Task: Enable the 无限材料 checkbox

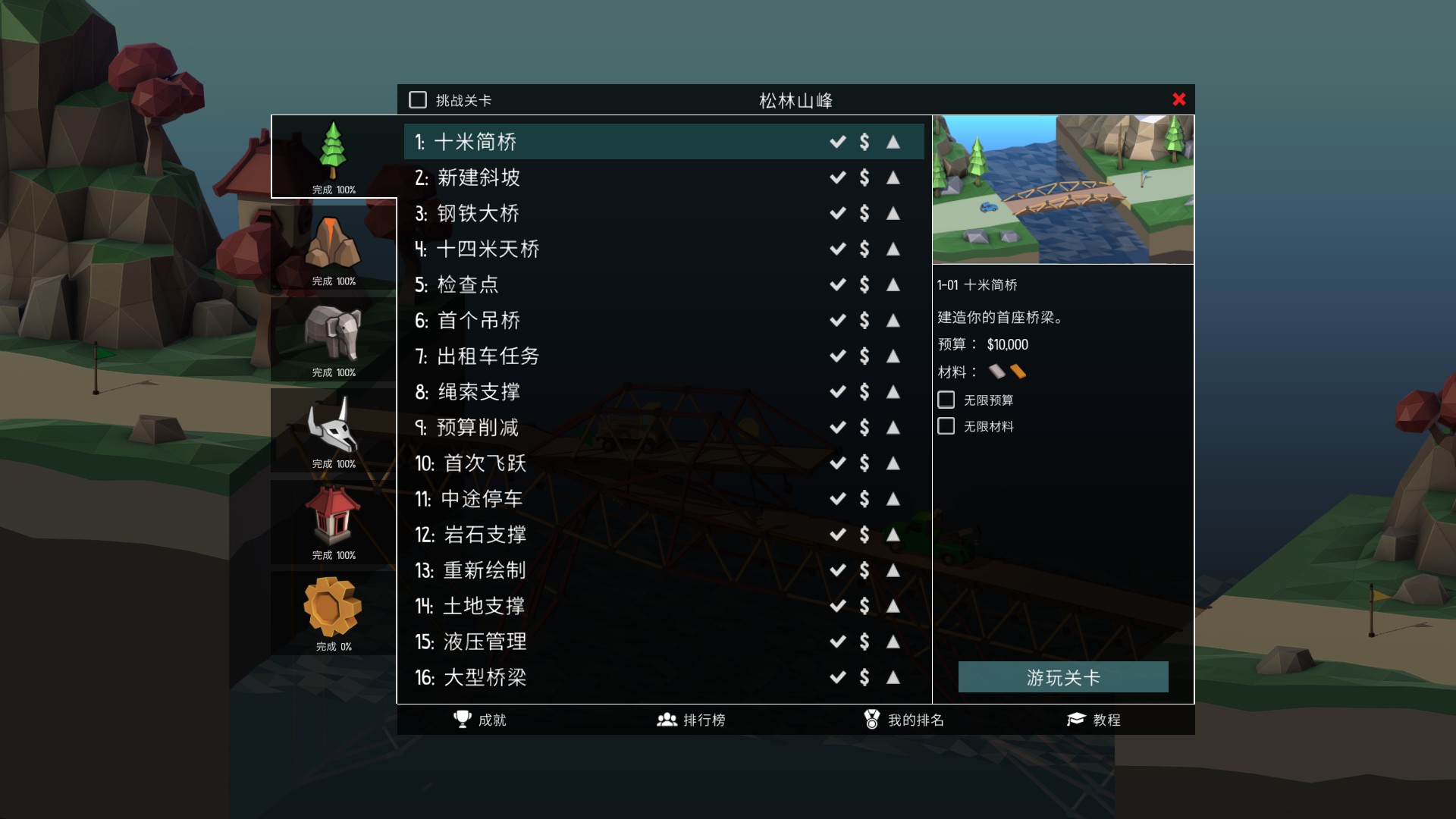Action: coord(946,426)
